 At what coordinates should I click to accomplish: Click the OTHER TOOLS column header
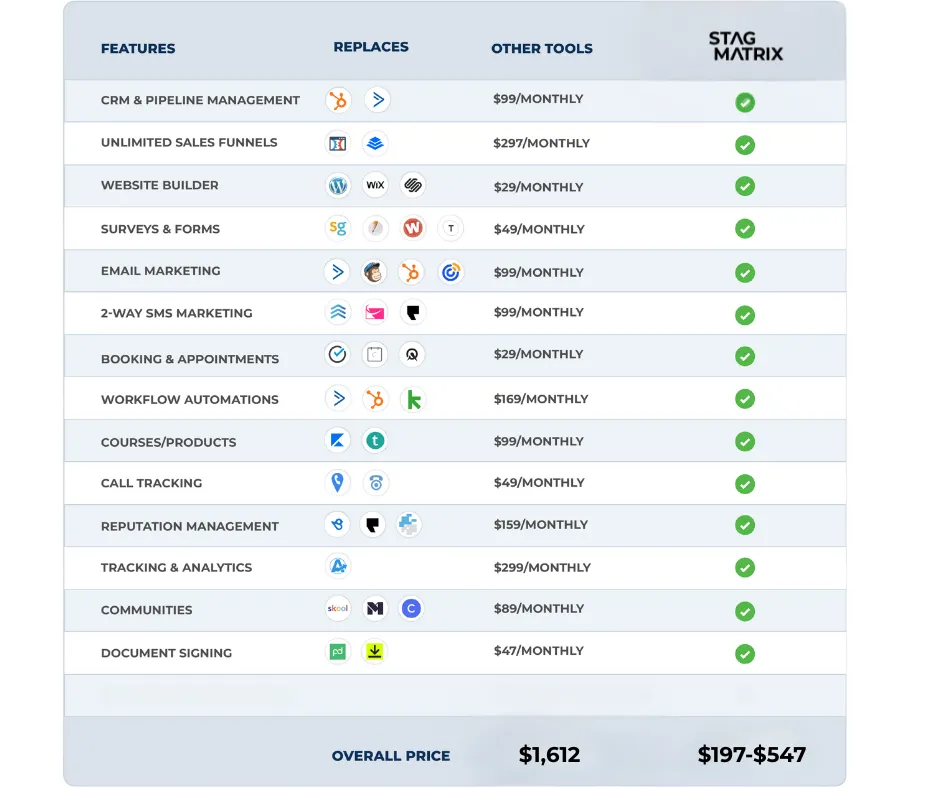click(x=542, y=49)
